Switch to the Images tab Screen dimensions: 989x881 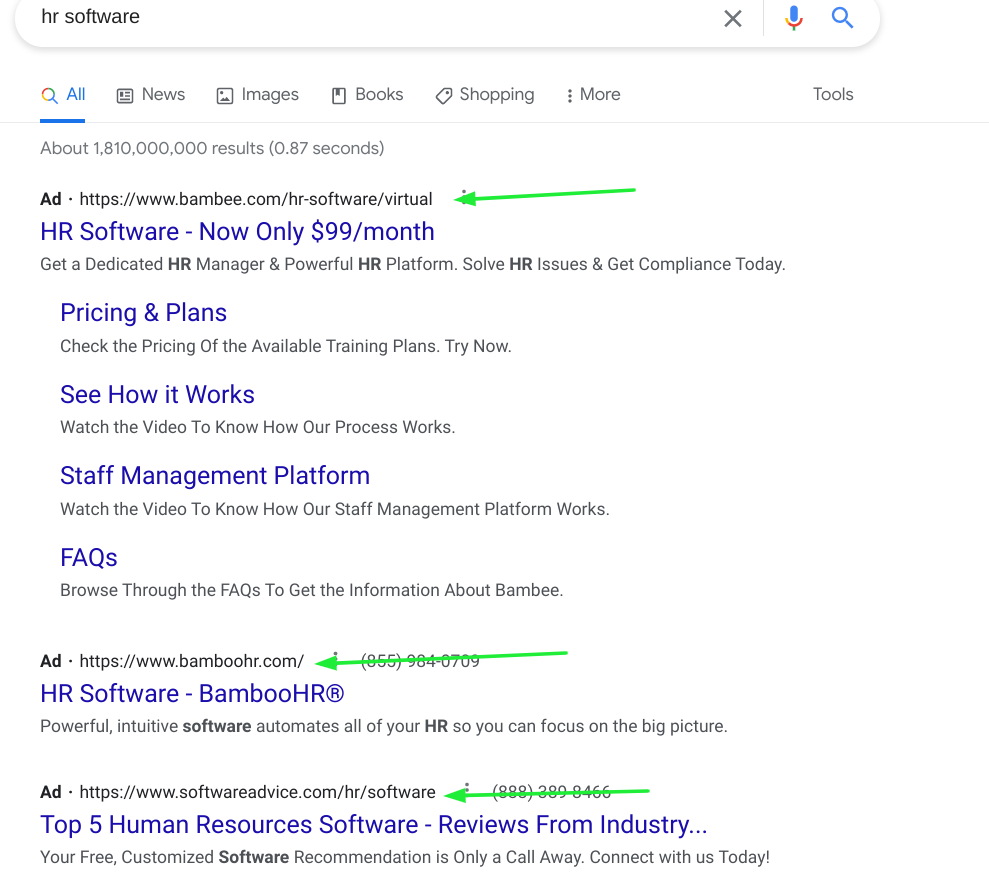click(x=257, y=95)
